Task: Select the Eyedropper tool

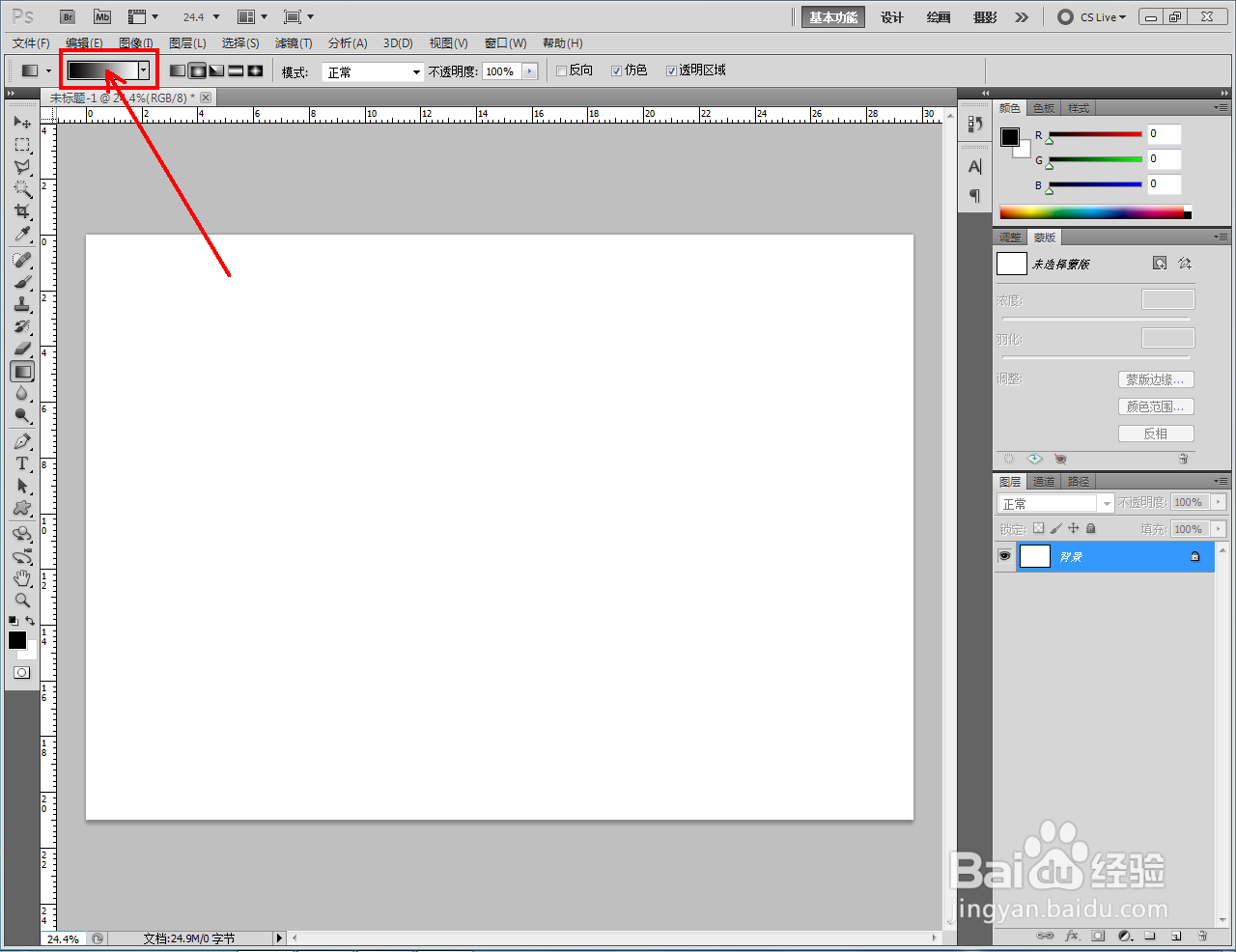Action: tap(22, 234)
